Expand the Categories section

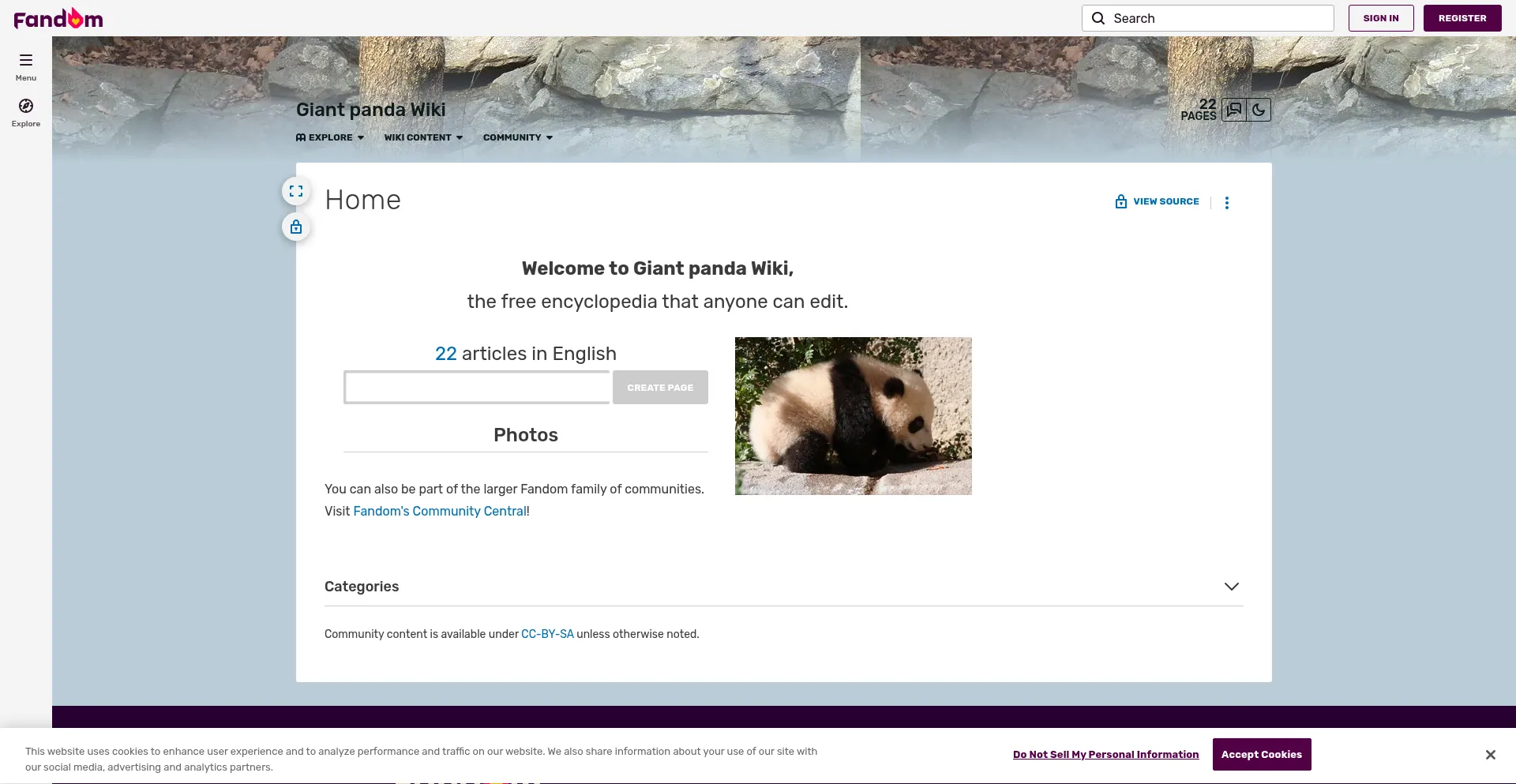(x=1231, y=587)
